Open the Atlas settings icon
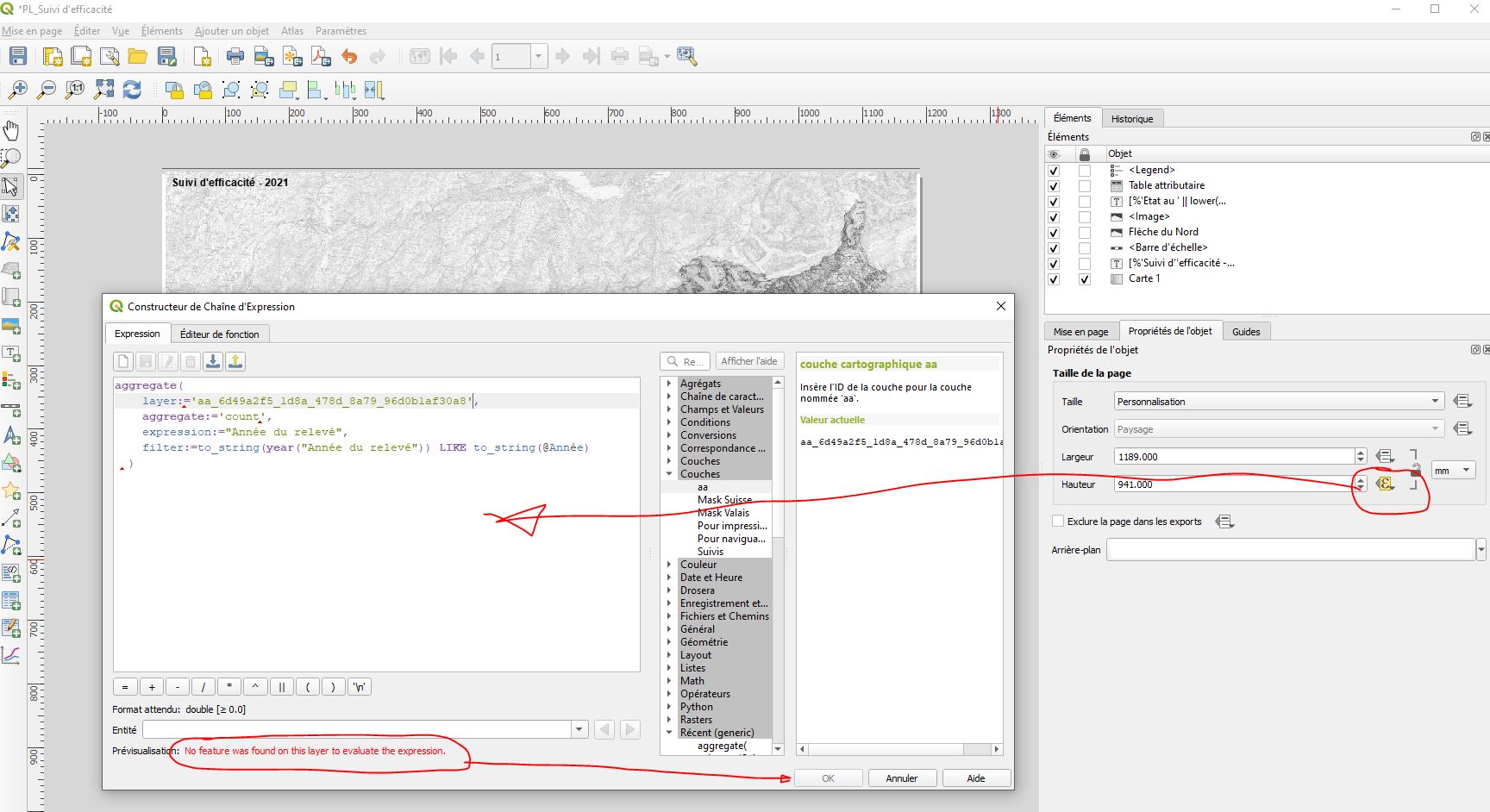Image resolution: width=1490 pixels, height=812 pixels. tap(687, 57)
